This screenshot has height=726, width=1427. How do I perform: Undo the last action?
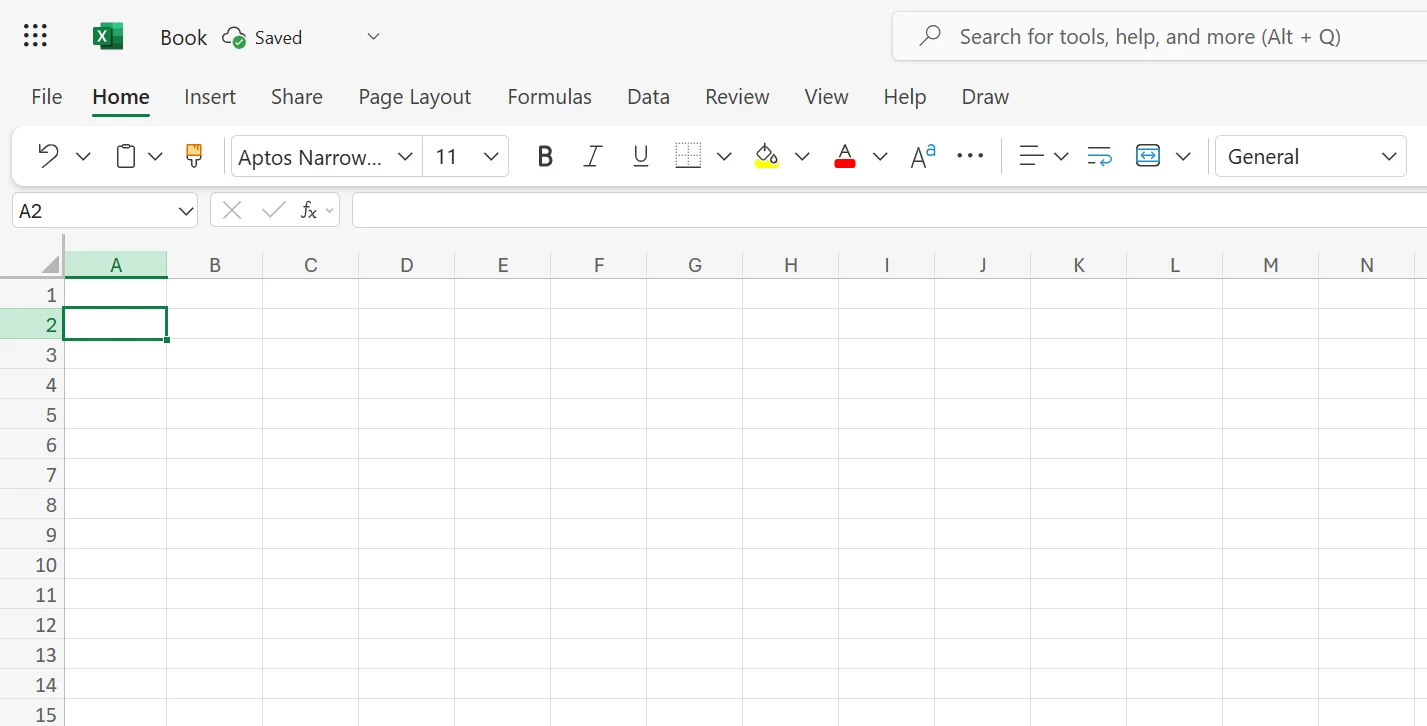46,156
